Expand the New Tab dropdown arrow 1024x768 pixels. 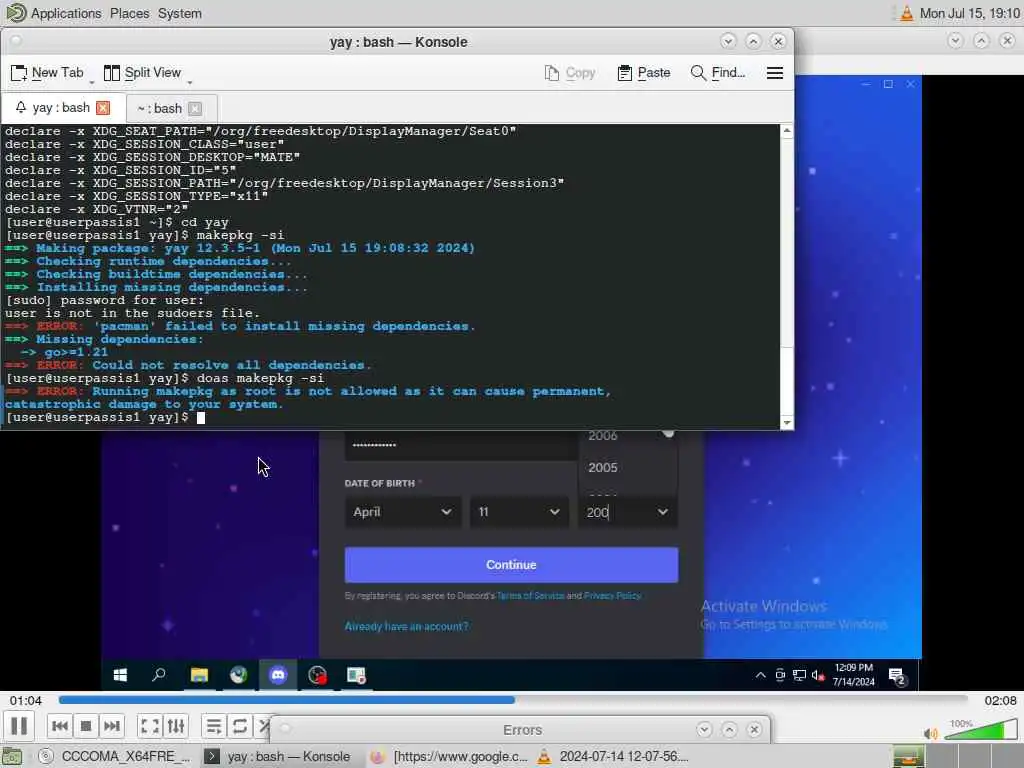pos(91,82)
